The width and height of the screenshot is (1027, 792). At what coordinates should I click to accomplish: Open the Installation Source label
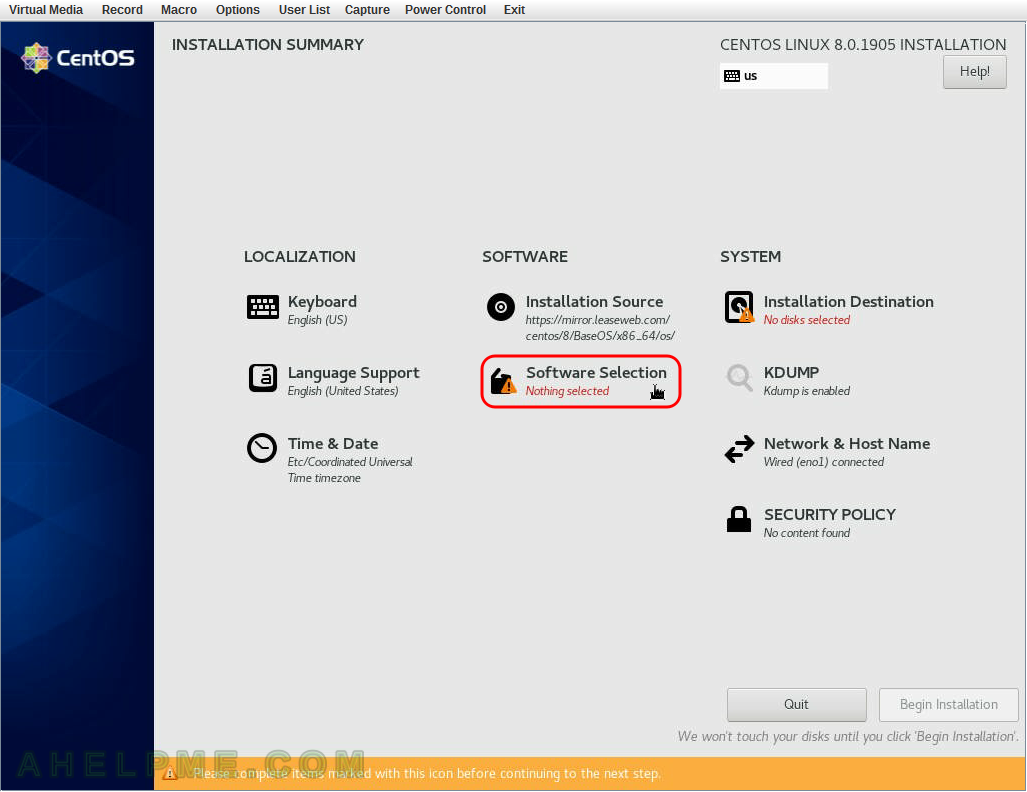point(594,301)
